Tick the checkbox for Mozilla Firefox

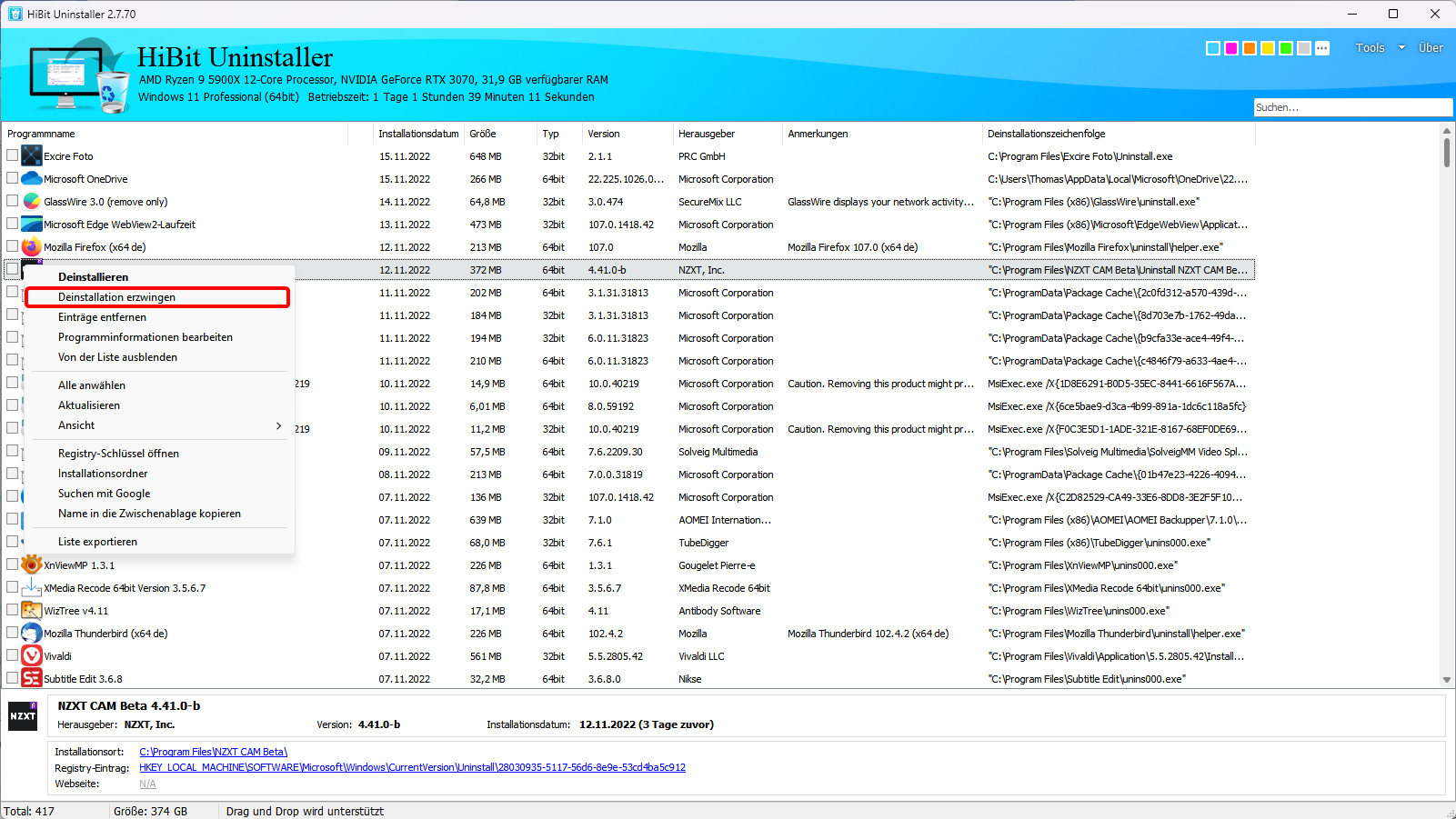tap(13, 246)
